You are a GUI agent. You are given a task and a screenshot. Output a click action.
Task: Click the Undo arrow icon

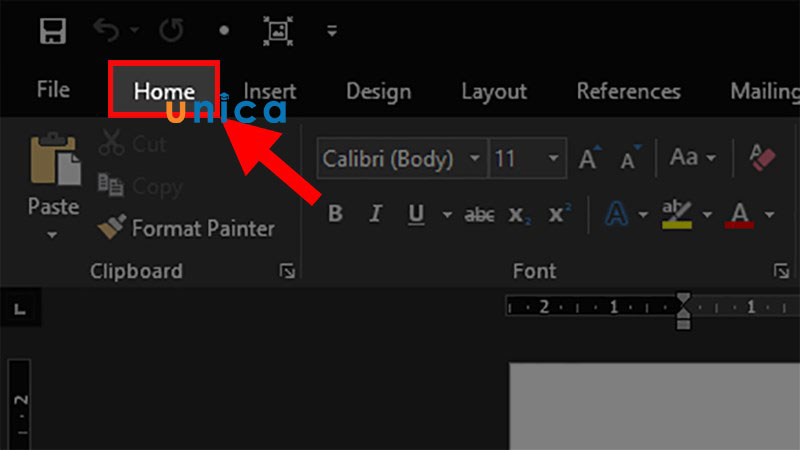point(105,31)
